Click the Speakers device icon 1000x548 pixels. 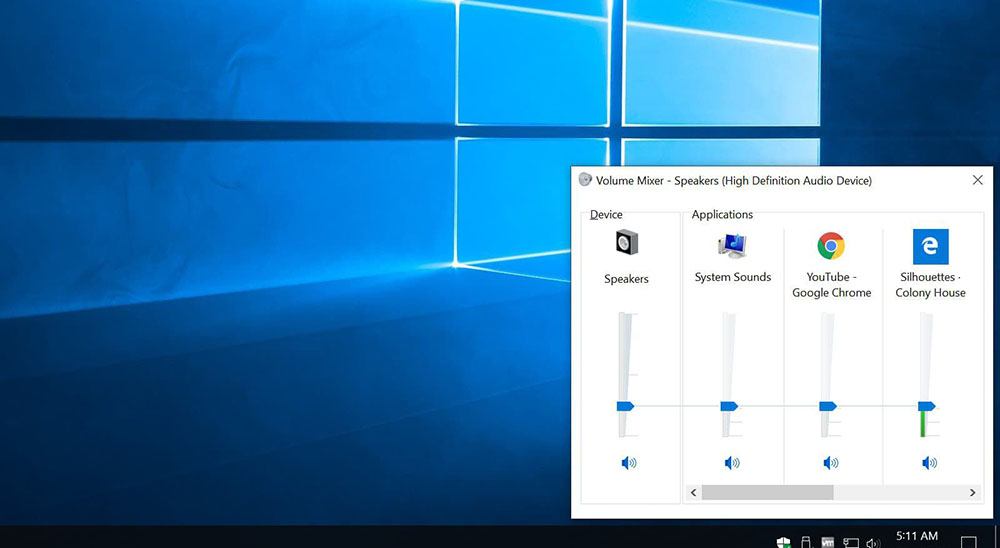[x=627, y=243]
